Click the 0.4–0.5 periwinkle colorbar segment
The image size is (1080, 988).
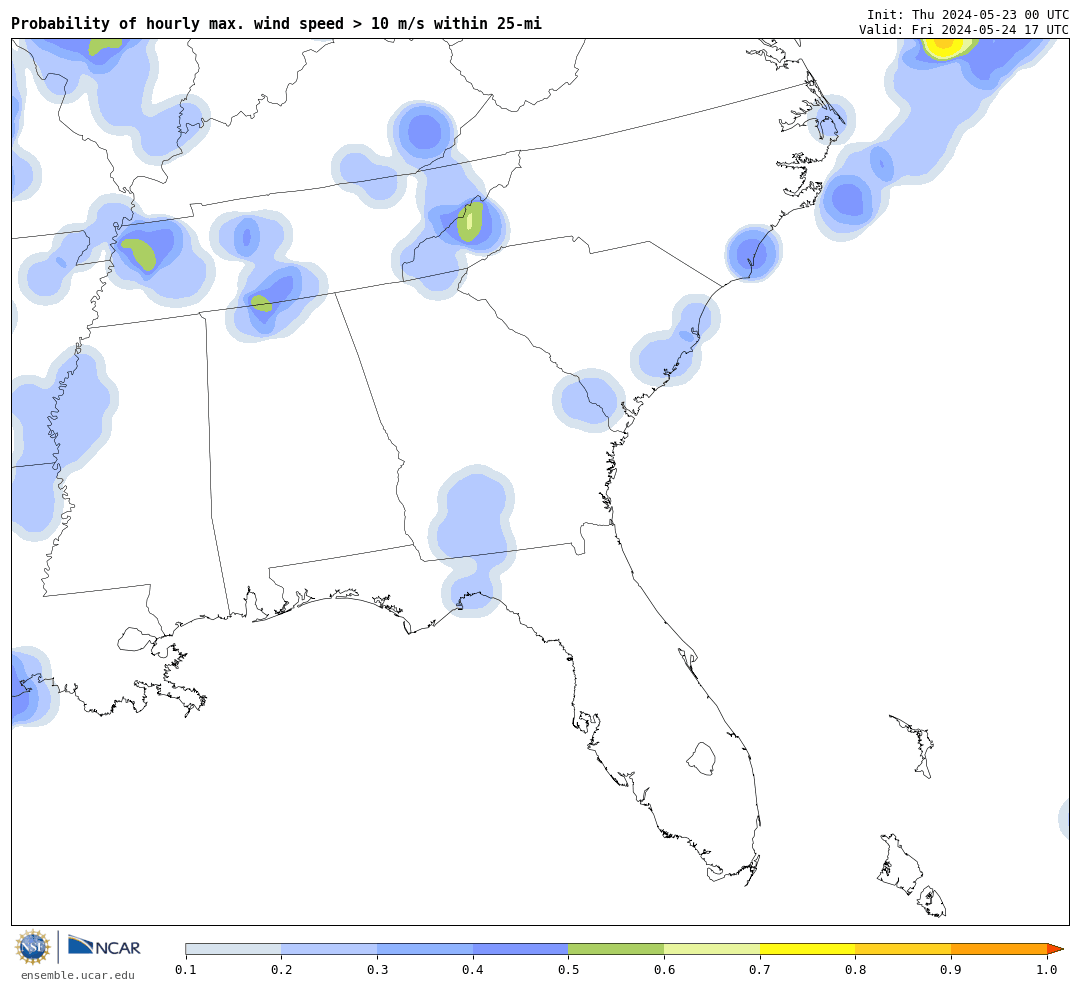click(521, 949)
